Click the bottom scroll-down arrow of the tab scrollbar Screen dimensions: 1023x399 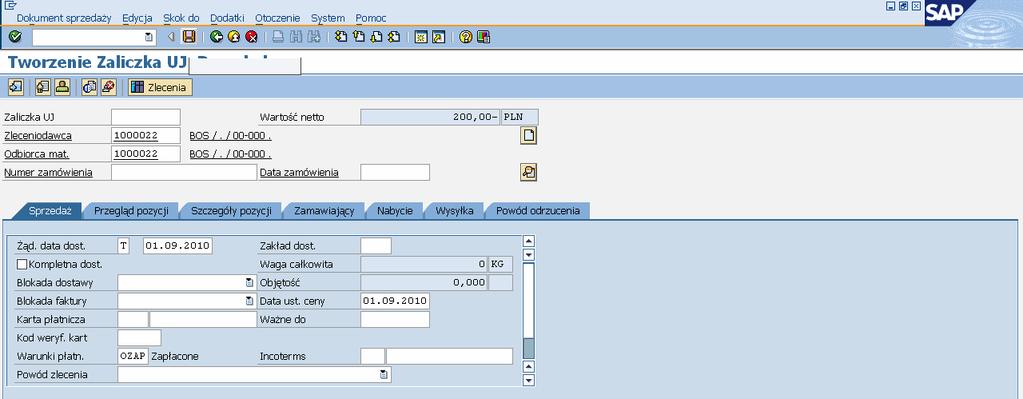click(x=528, y=381)
